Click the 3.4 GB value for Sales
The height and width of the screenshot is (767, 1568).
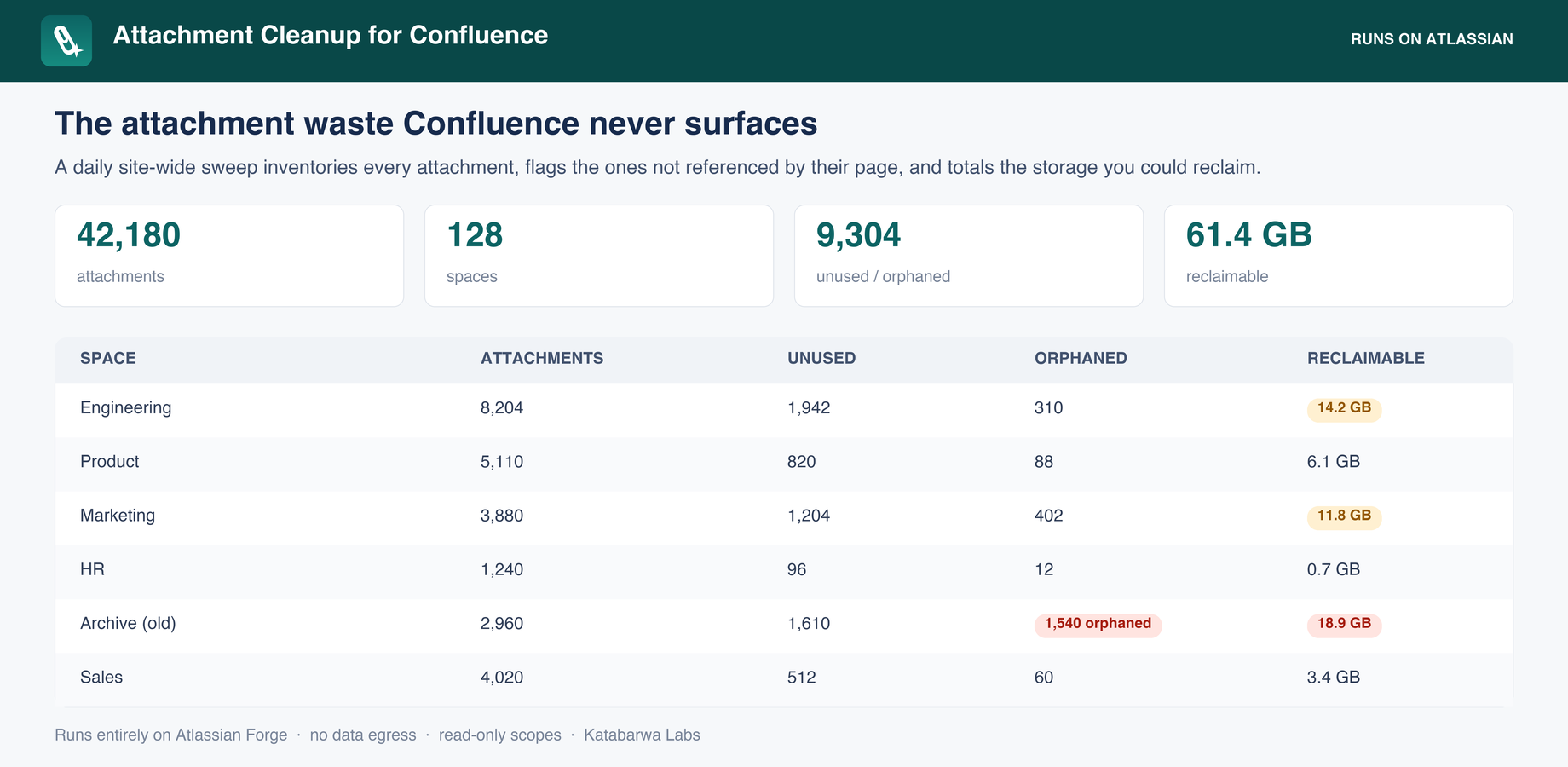[x=1334, y=678]
